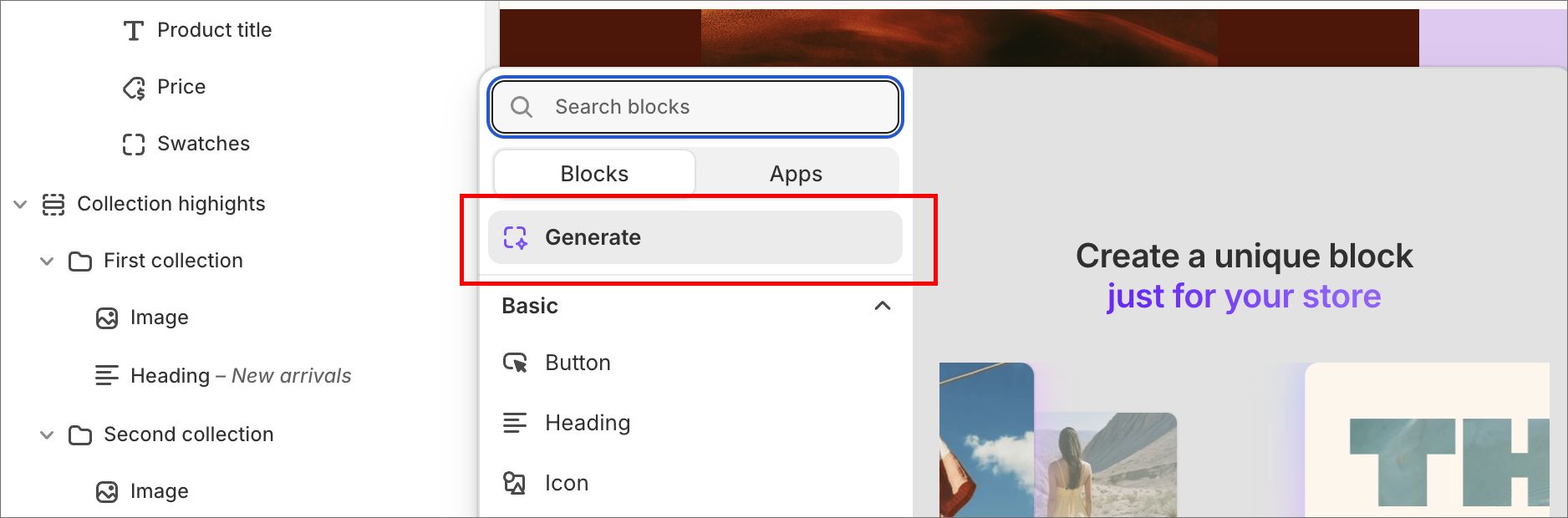Image resolution: width=1568 pixels, height=518 pixels.
Task: Click the Generate button
Action: pos(695,237)
